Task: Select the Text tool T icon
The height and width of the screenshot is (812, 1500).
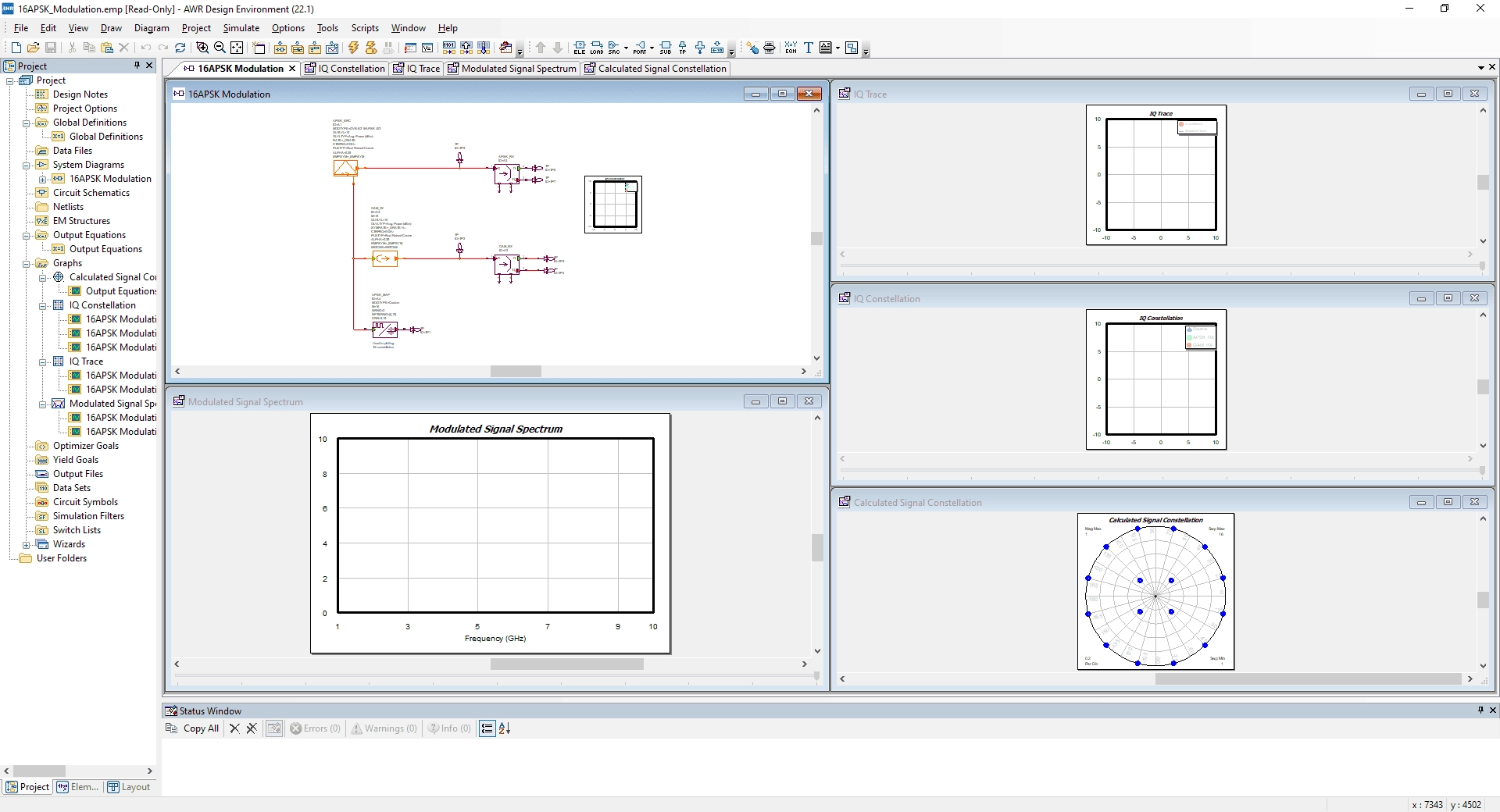Action: pos(809,48)
